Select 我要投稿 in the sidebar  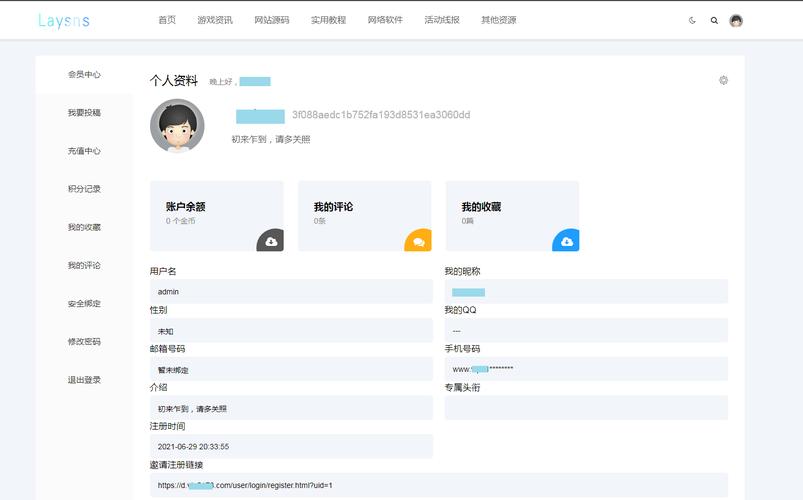pos(84,113)
